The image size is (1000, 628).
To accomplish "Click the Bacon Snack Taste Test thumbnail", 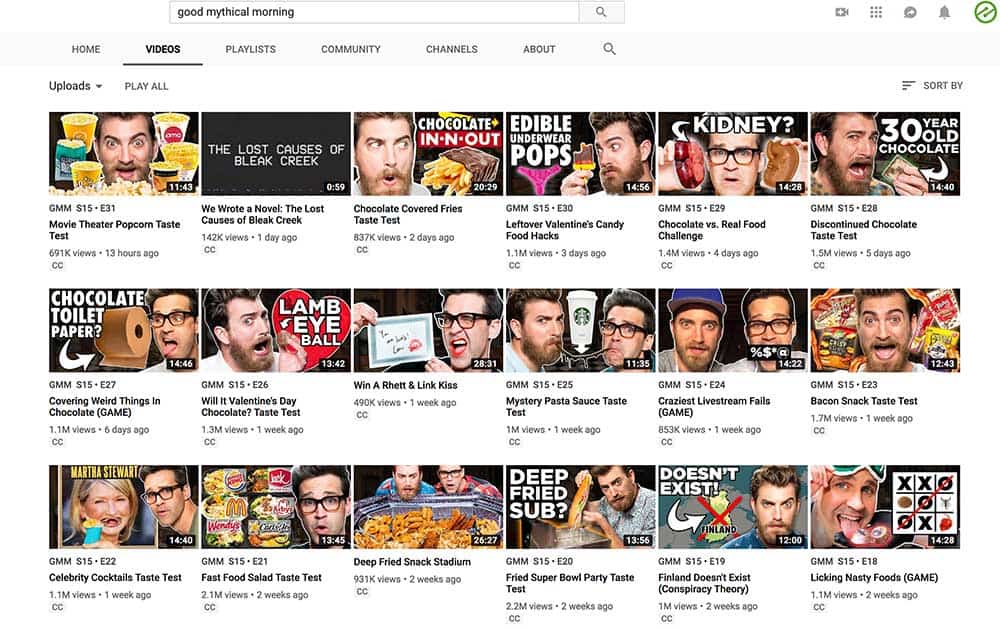I will [x=885, y=330].
